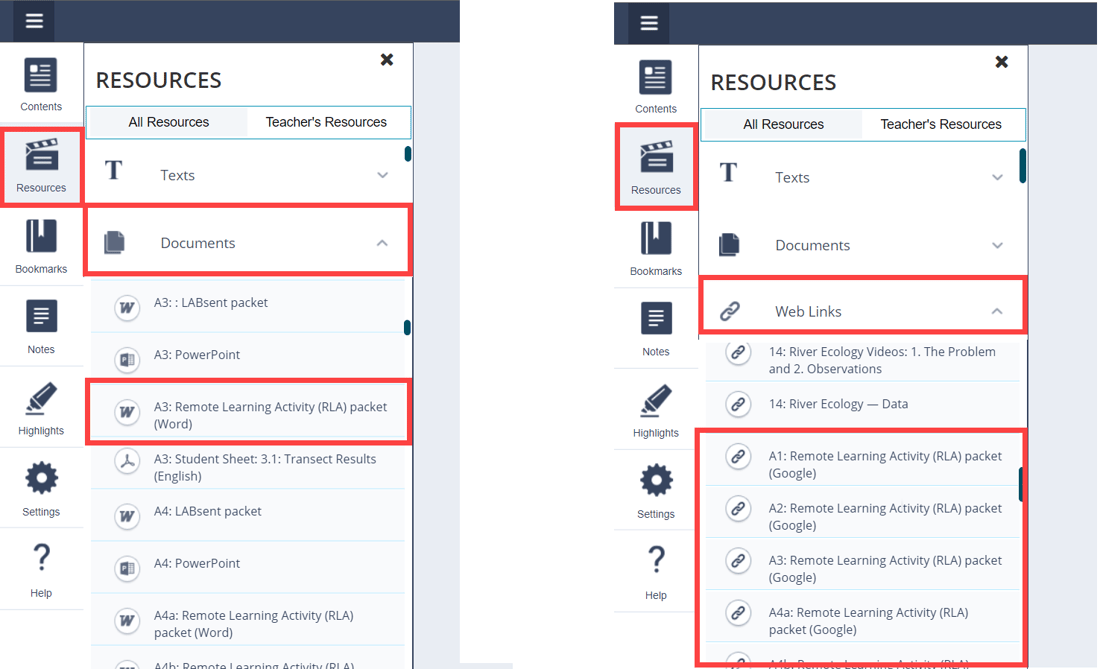This screenshot has width=1100, height=669.
Task: Open 14: River Ecology Videos web link
Action: point(881,360)
